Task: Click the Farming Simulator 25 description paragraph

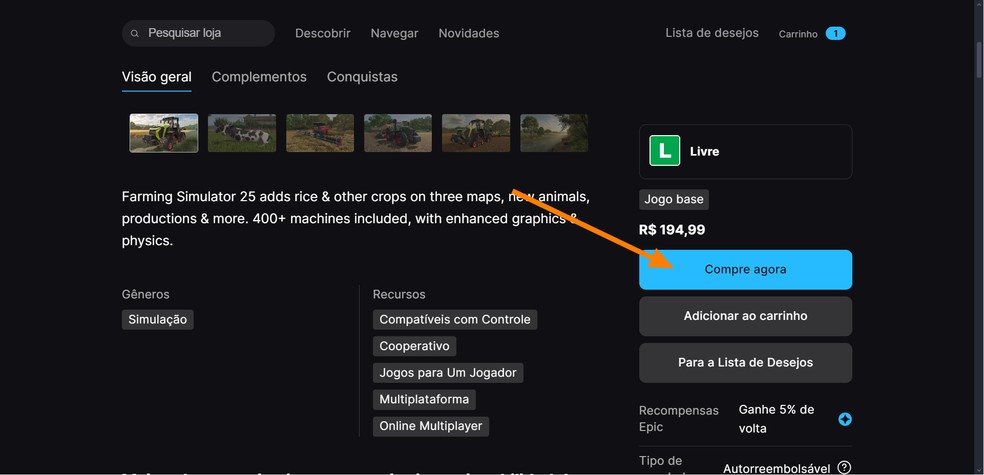Action: [x=356, y=219]
